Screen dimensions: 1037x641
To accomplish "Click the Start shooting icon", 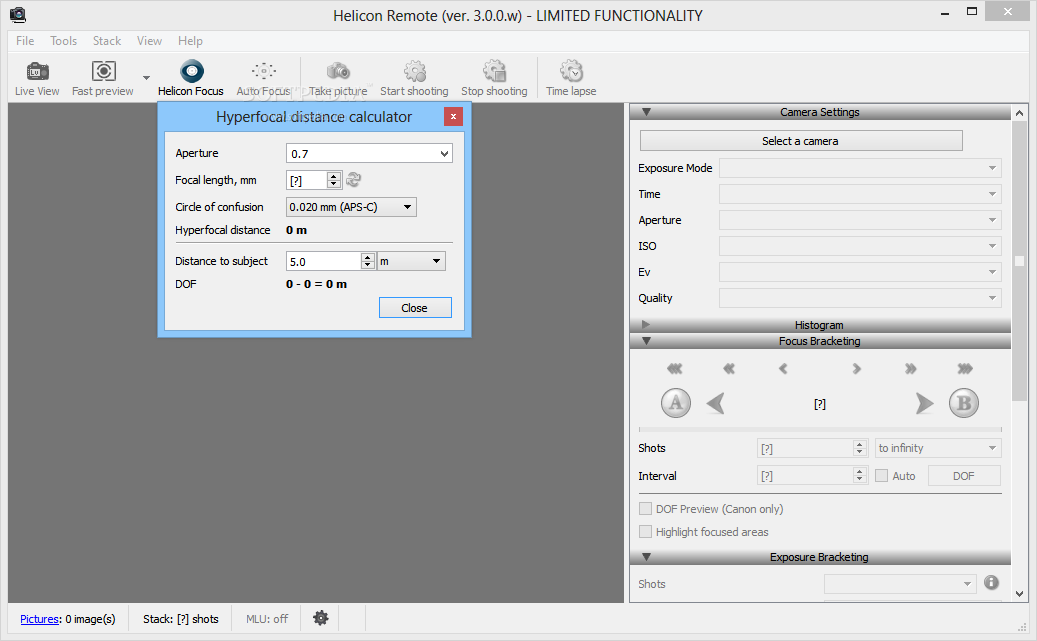I will [x=415, y=71].
